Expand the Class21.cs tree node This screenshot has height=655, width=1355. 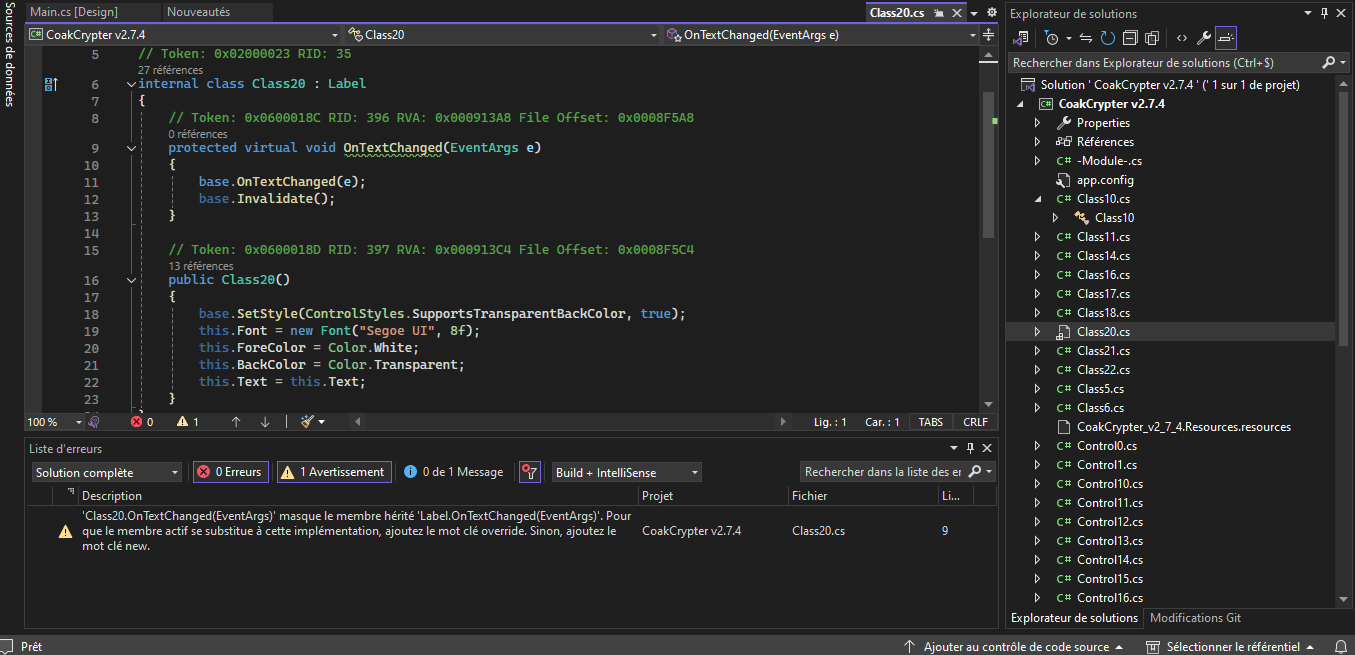[x=1037, y=351]
